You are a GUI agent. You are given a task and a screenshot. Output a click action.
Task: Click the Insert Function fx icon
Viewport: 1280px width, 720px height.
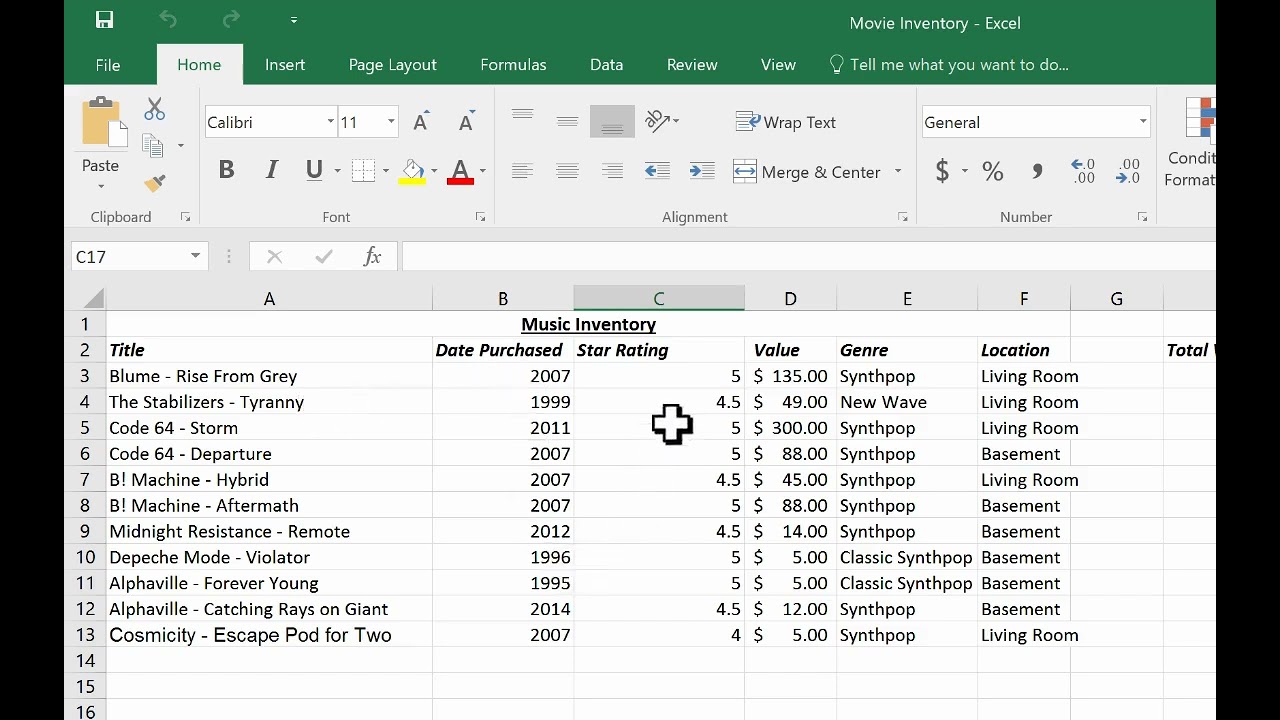(372, 257)
